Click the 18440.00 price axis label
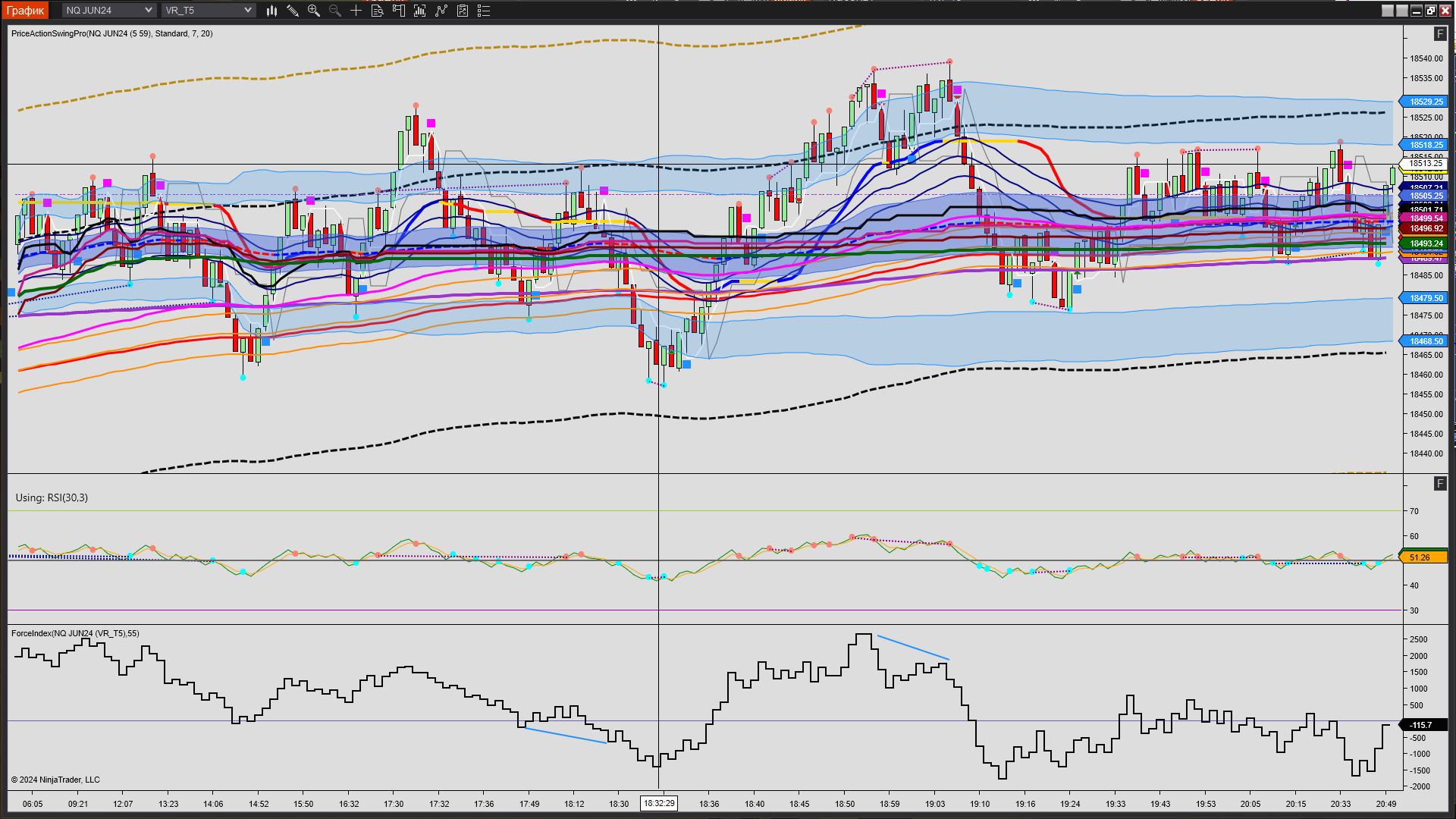The image size is (1456, 819). click(x=1426, y=453)
